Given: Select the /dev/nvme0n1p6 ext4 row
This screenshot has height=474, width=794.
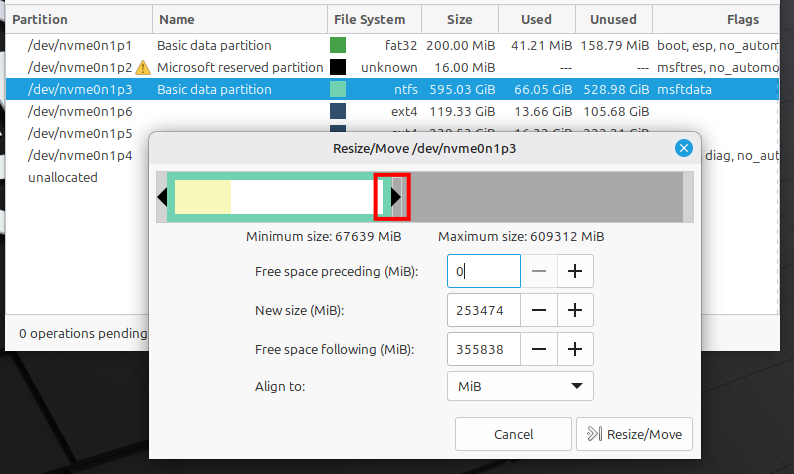Looking at the screenshot, I should [80, 111].
